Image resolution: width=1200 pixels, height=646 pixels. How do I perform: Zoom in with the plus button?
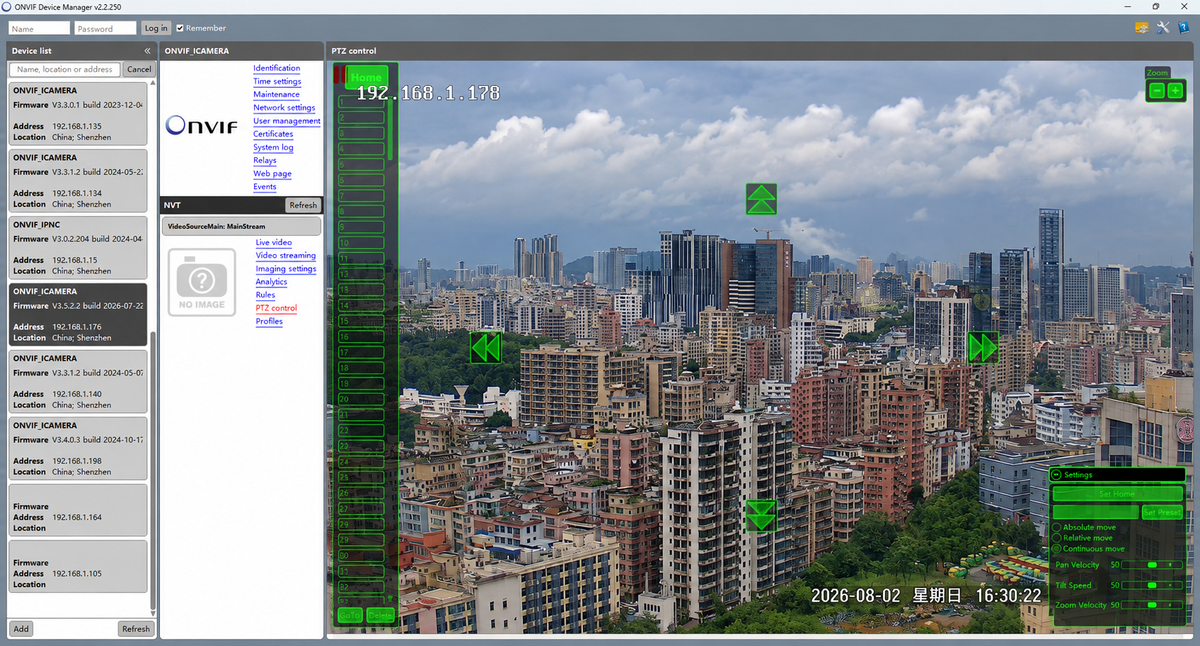click(x=1175, y=91)
